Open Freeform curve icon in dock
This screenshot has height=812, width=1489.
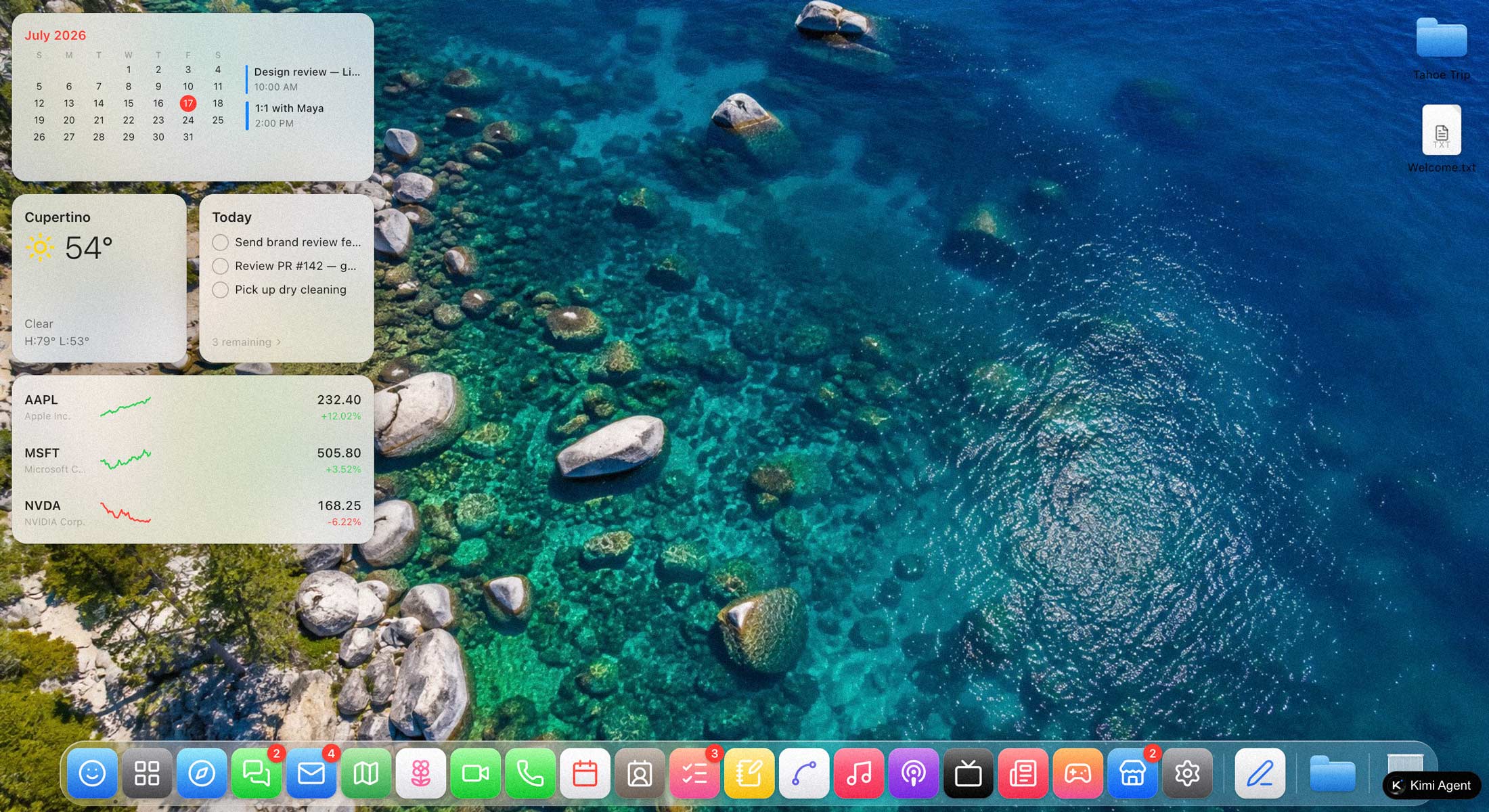click(804, 773)
